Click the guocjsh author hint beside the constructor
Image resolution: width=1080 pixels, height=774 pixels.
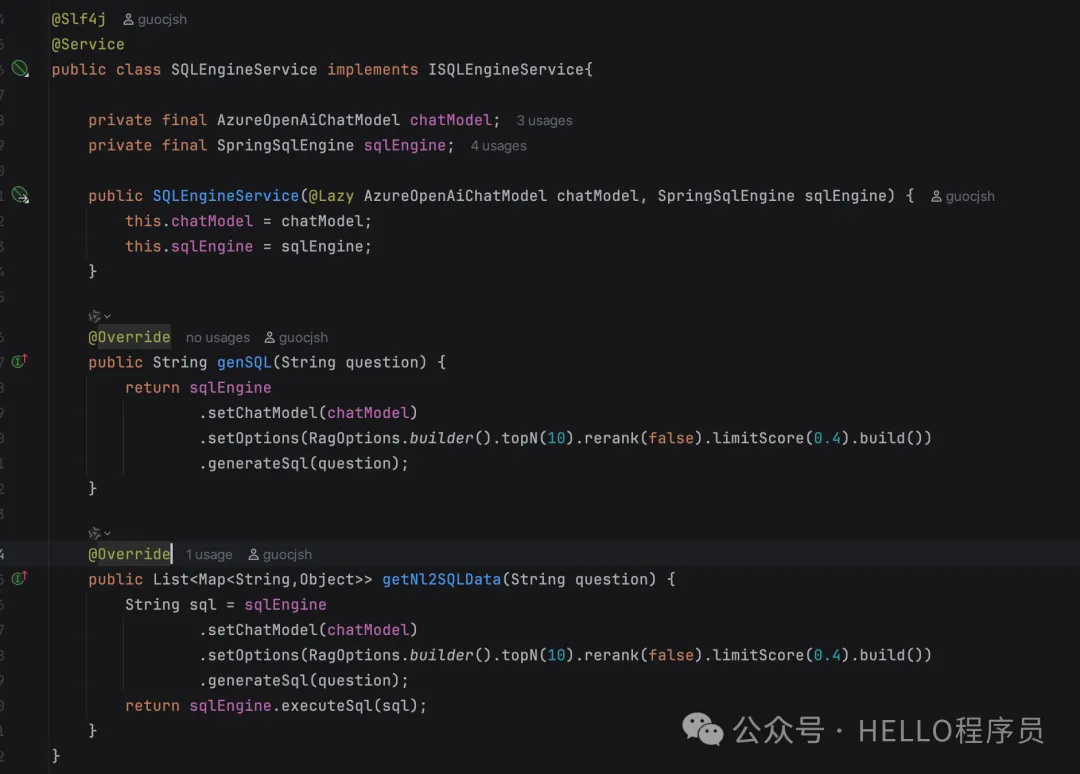tap(962, 196)
